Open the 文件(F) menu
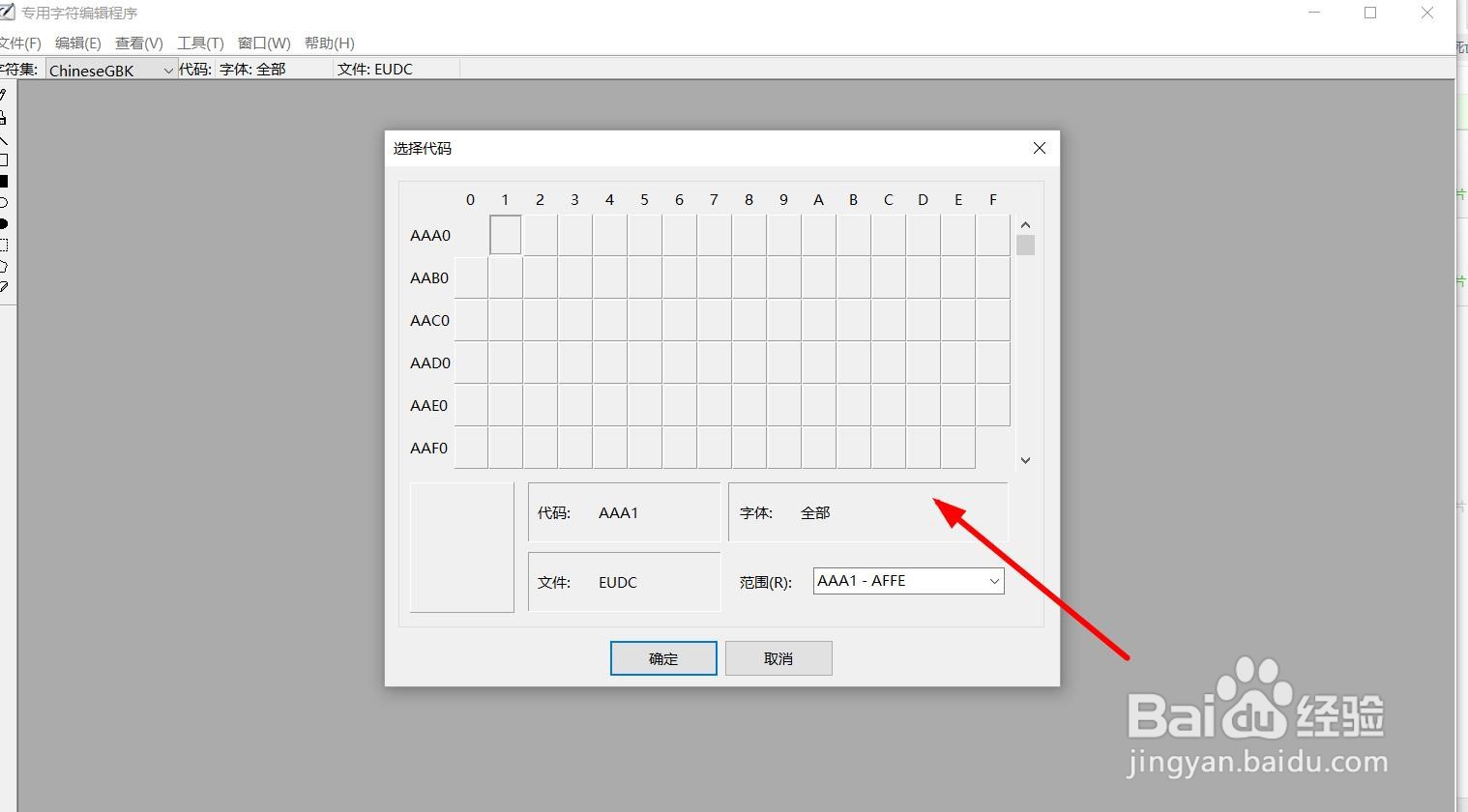 (21, 43)
